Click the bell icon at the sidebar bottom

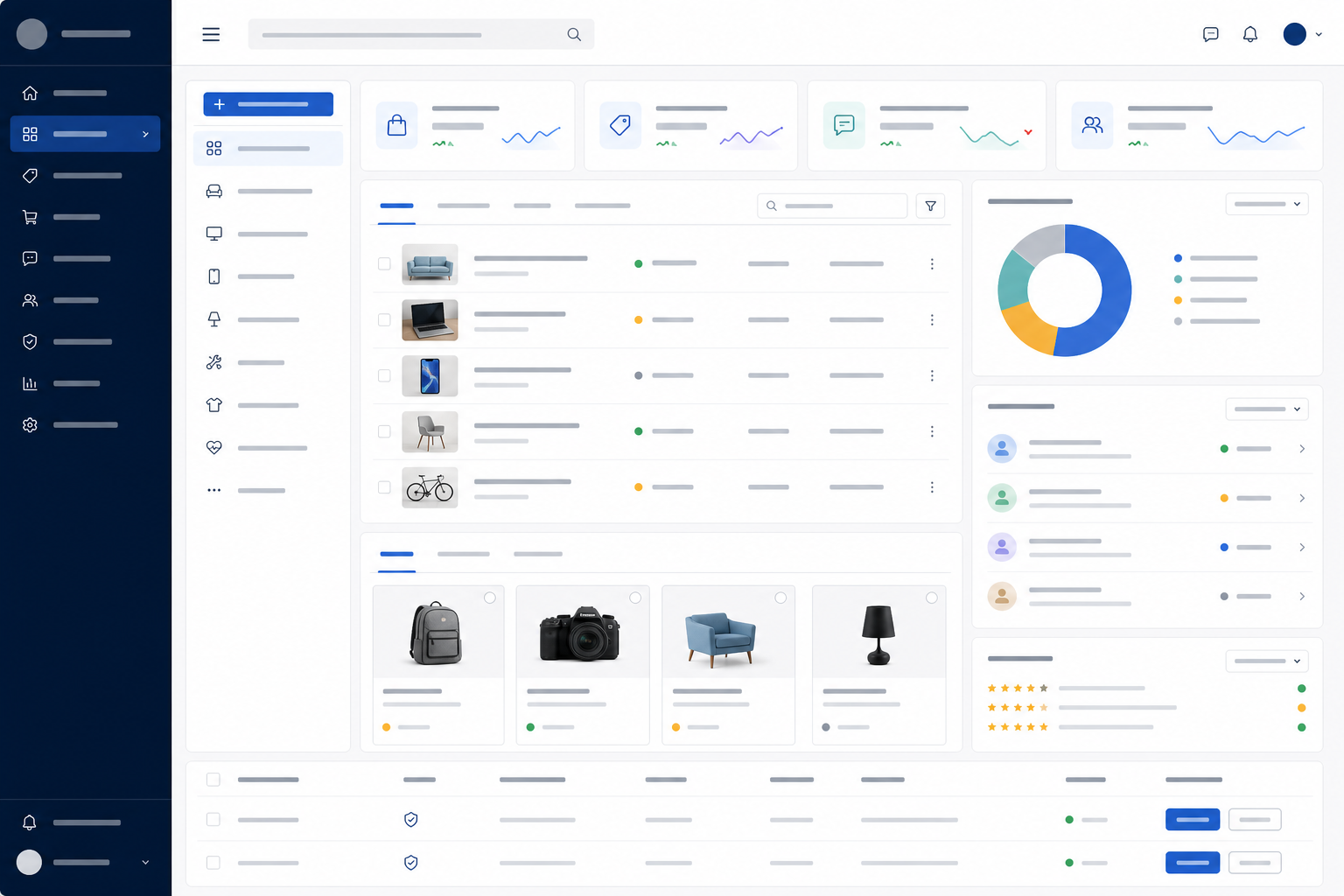pyautogui.click(x=29, y=822)
